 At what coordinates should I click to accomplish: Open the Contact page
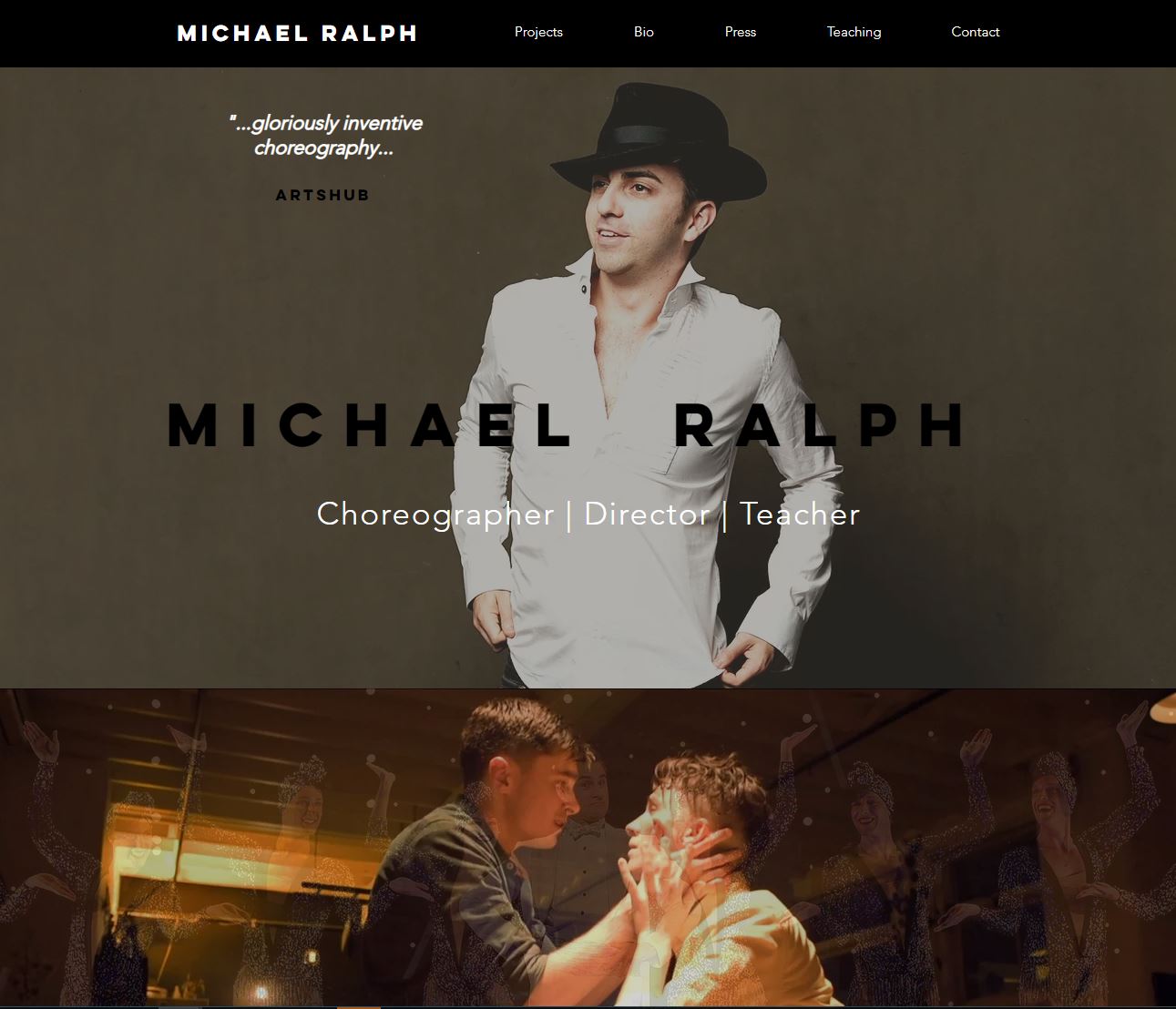(x=975, y=32)
